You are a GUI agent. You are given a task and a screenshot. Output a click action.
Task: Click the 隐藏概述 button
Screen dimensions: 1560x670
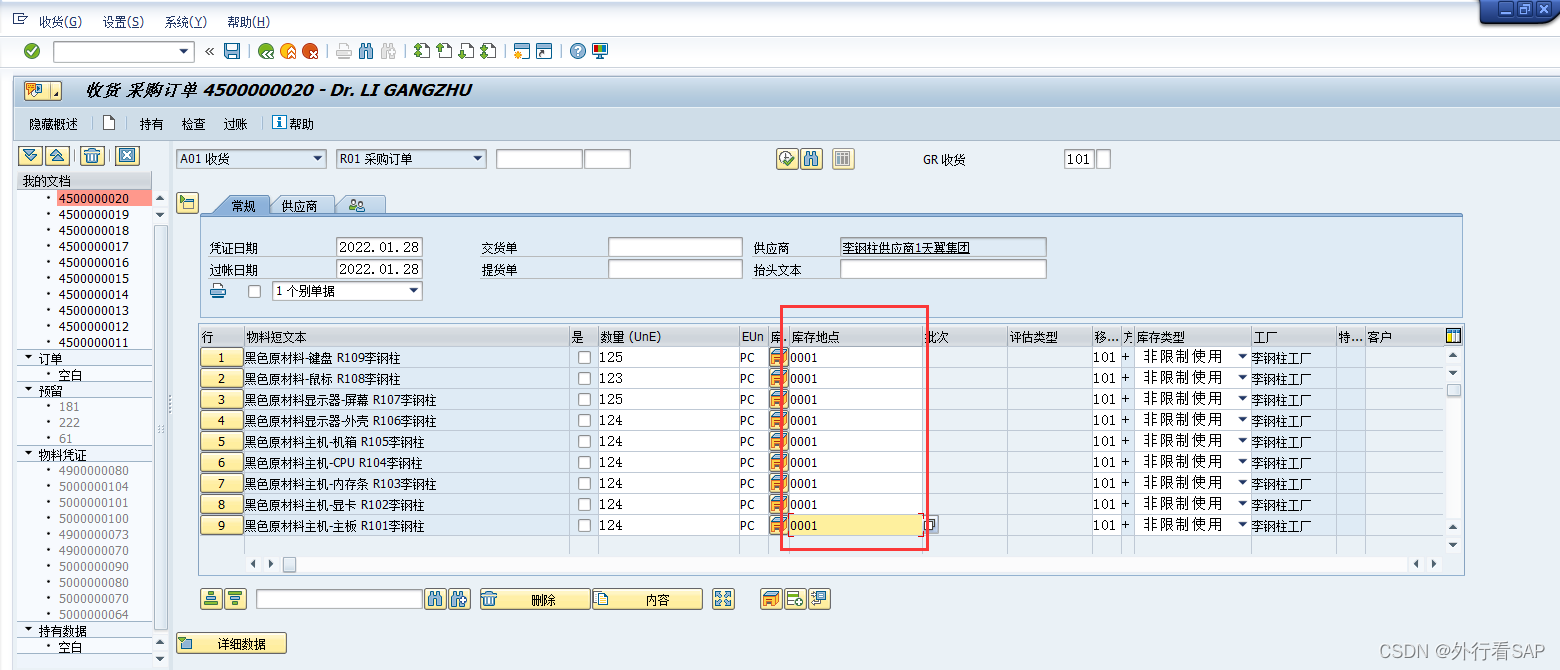pos(53,124)
